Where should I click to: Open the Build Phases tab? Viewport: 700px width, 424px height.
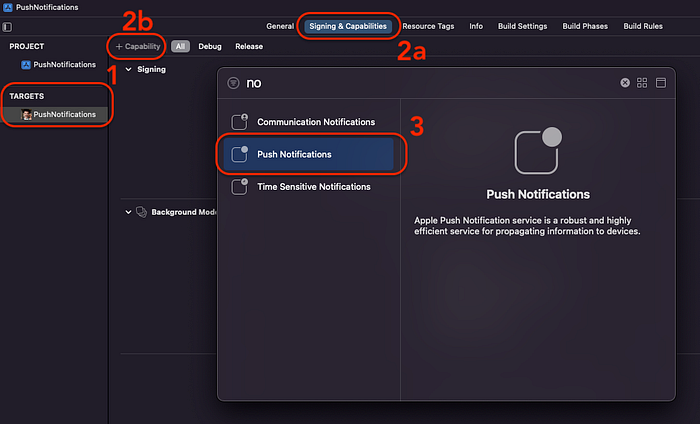pos(585,26)
